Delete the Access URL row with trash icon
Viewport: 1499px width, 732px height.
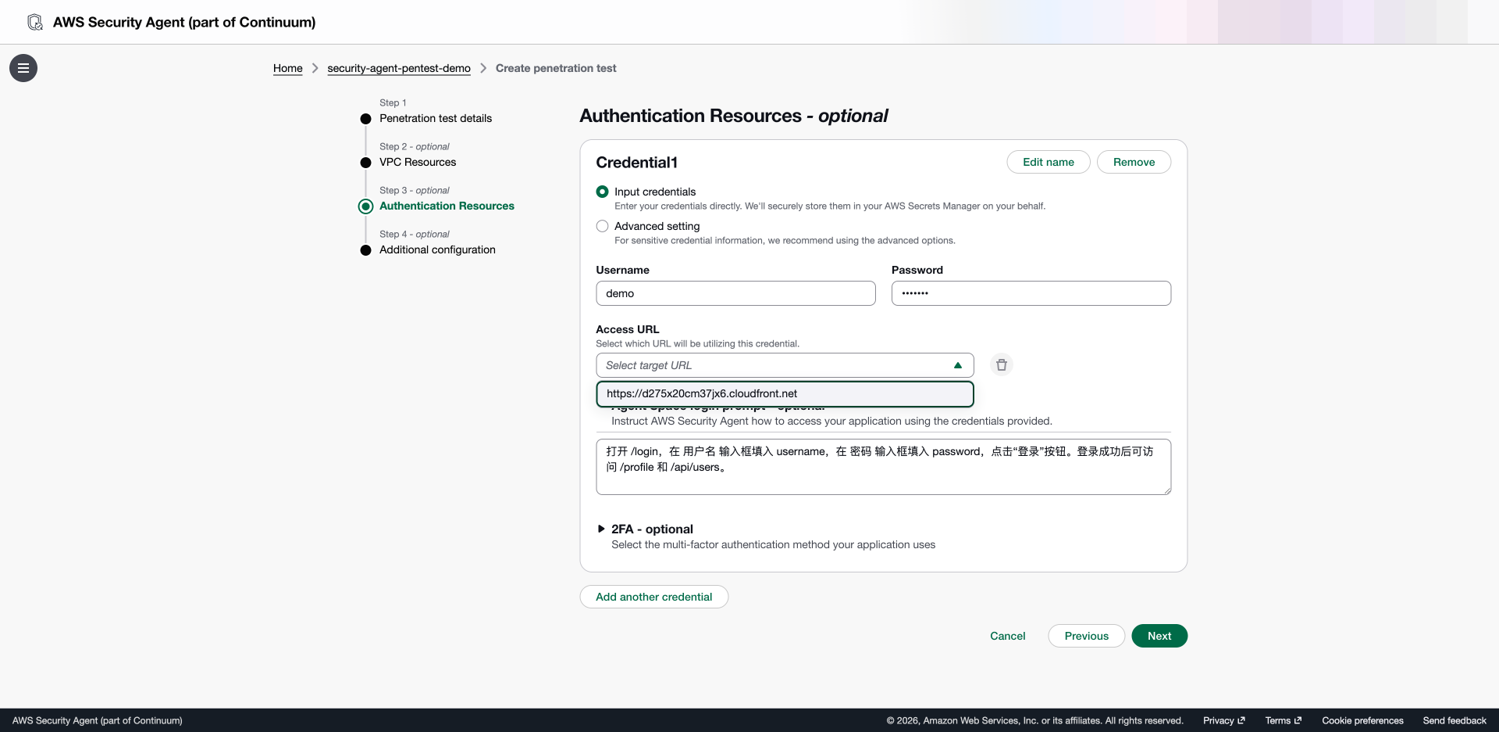click(1001, 365)
